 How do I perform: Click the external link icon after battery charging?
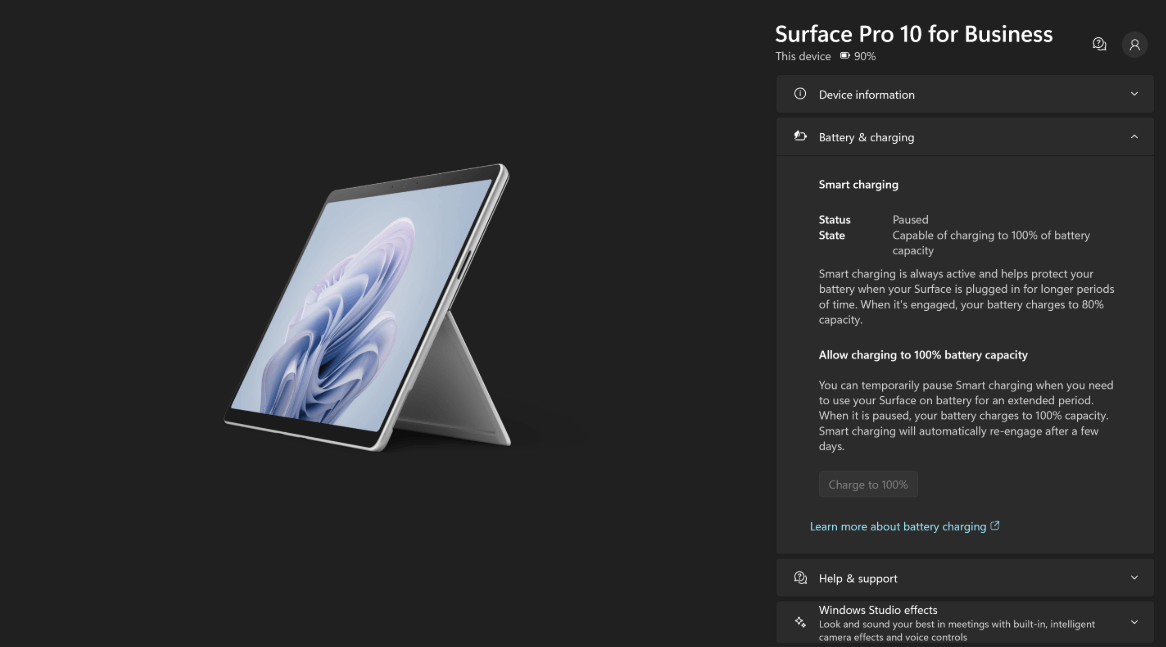[995, 526]
